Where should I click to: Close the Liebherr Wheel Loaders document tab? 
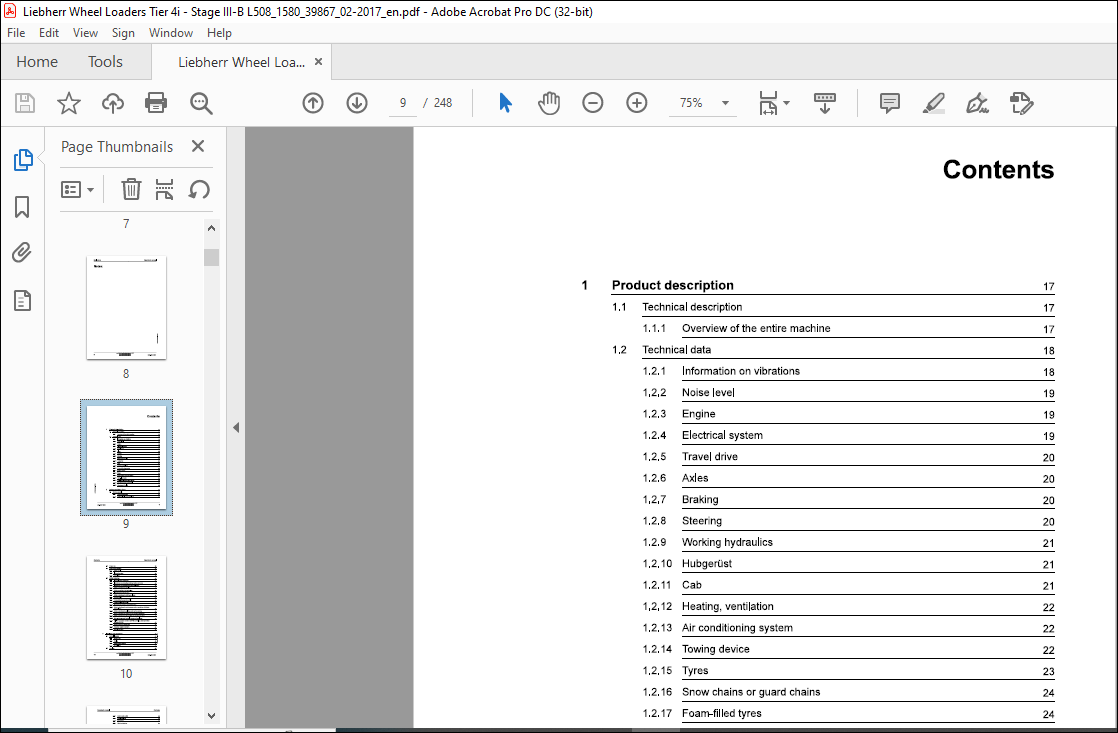click(319, 62)
